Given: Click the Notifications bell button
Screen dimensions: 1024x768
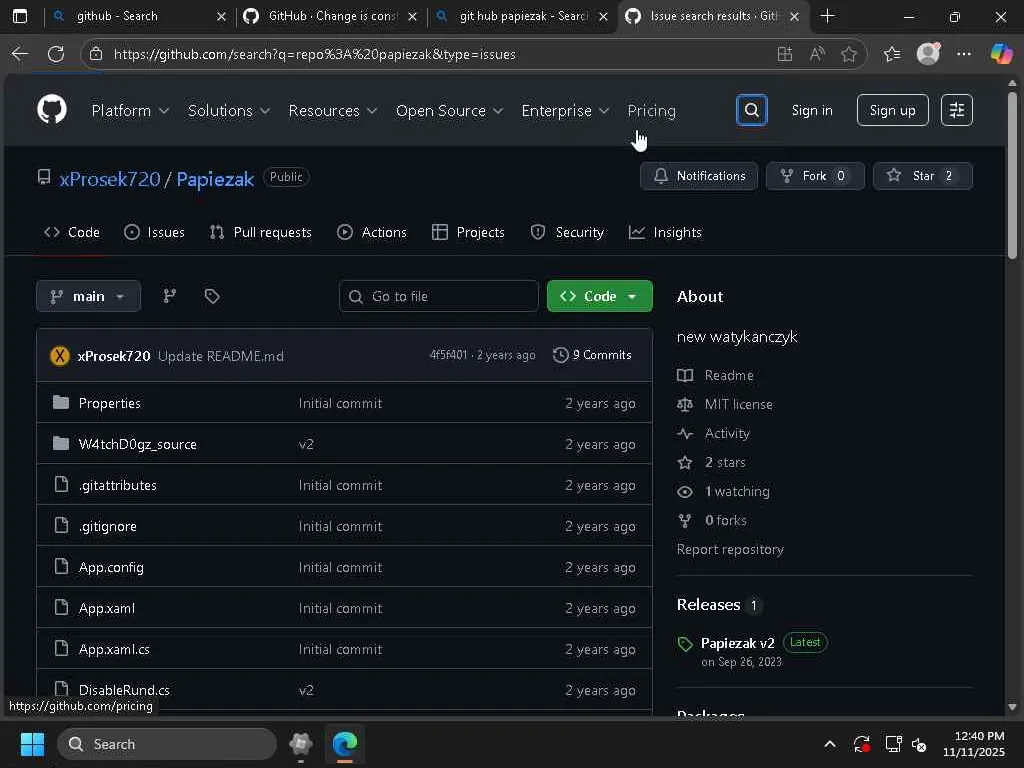Looking at the screenshot, I should [699, 176].
